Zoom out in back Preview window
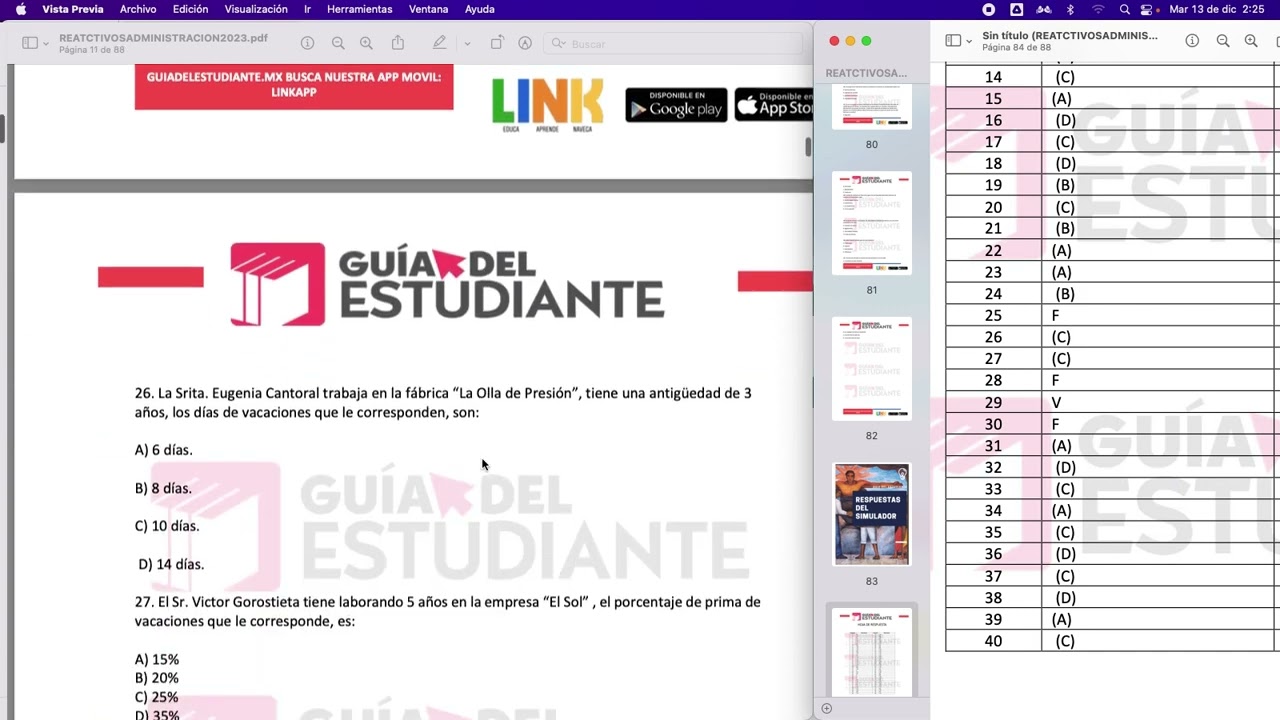The height and width of the screenshot is (720, 1280). (x=338, y=43)
